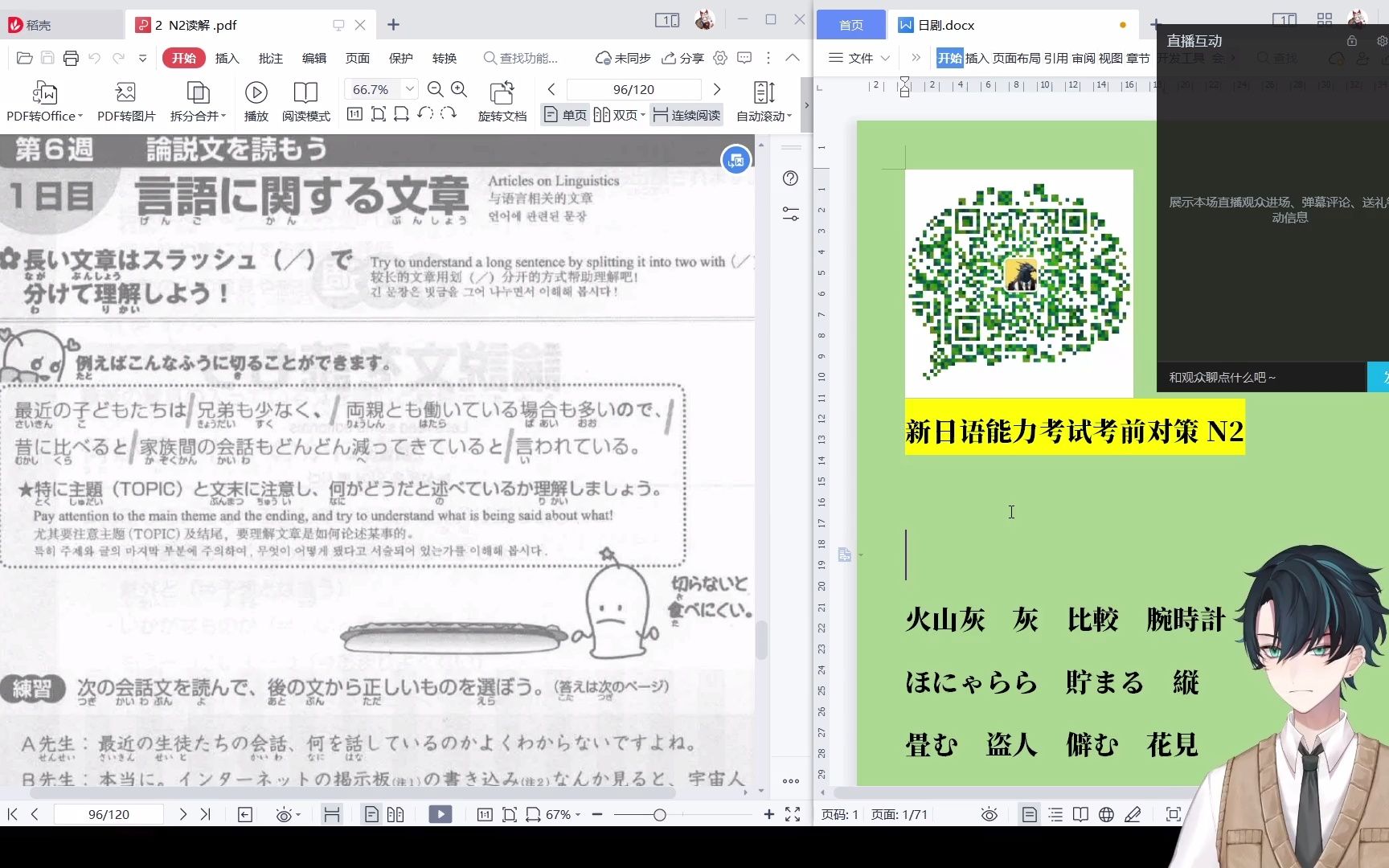Open the 67% zoom dropdown in PDF status bar
This screenshot has width=1389, height=868.
563,814
